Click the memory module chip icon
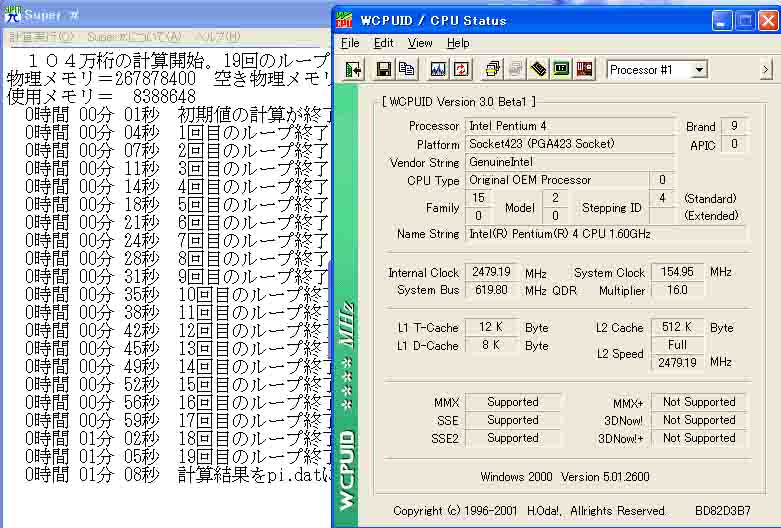 538,69
